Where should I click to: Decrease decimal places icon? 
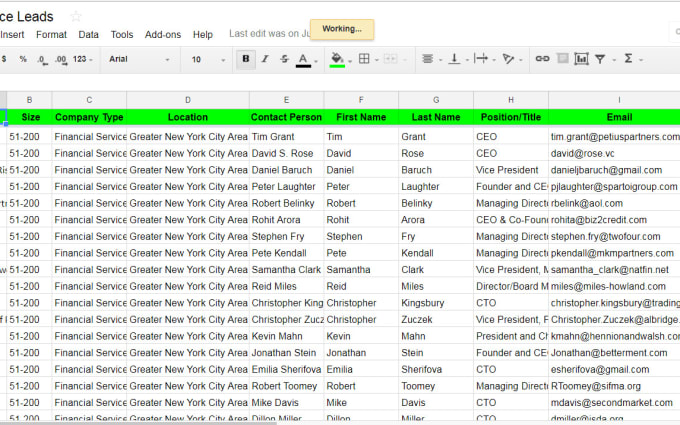pyautogui.click(x=42, y=59)
